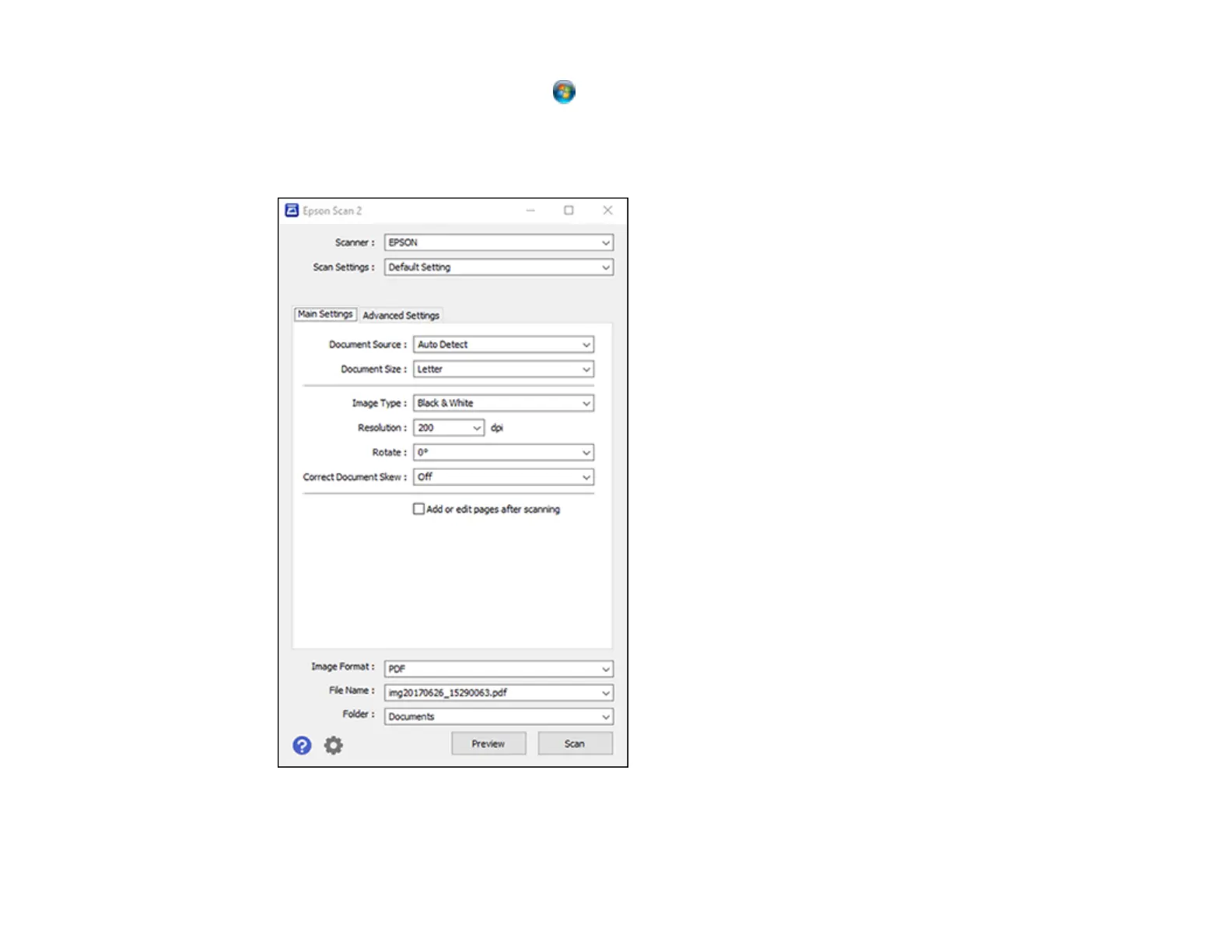The width and height of the screenshot is (1232, 952).
Task: Enable Add or edit pages after scanning
Action: (x=418, y=509)
